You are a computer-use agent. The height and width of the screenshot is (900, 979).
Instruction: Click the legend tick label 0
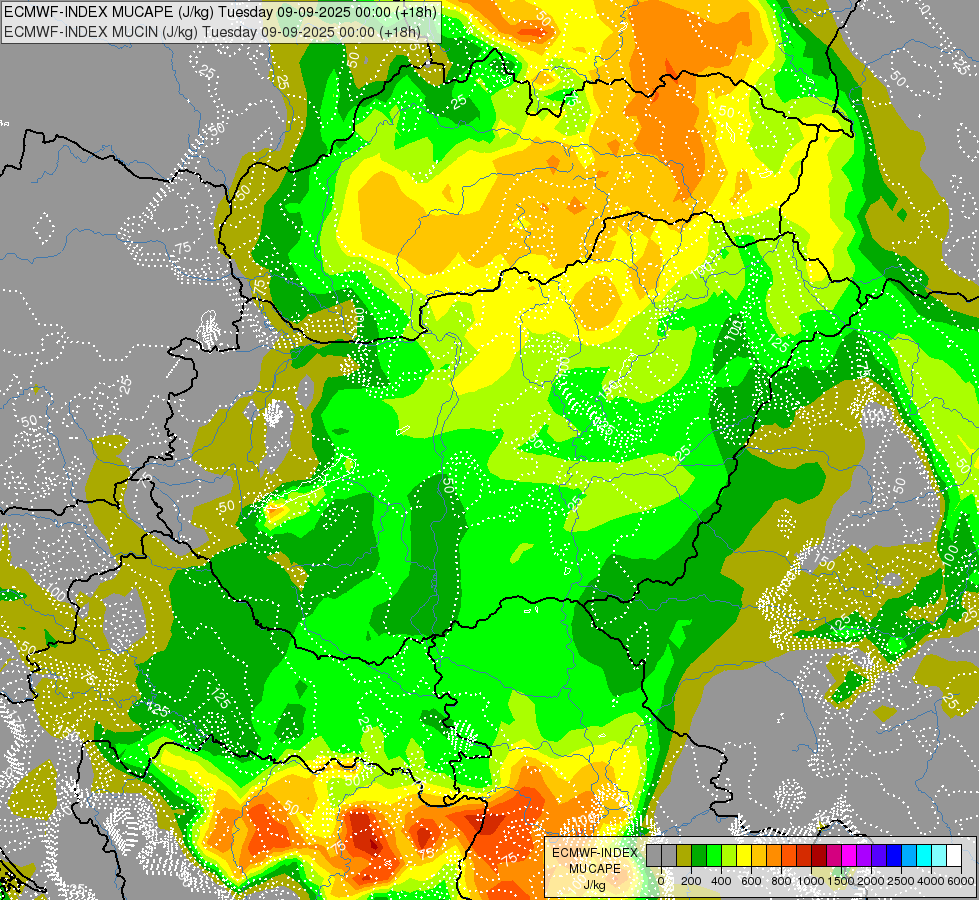pos(661,881)
